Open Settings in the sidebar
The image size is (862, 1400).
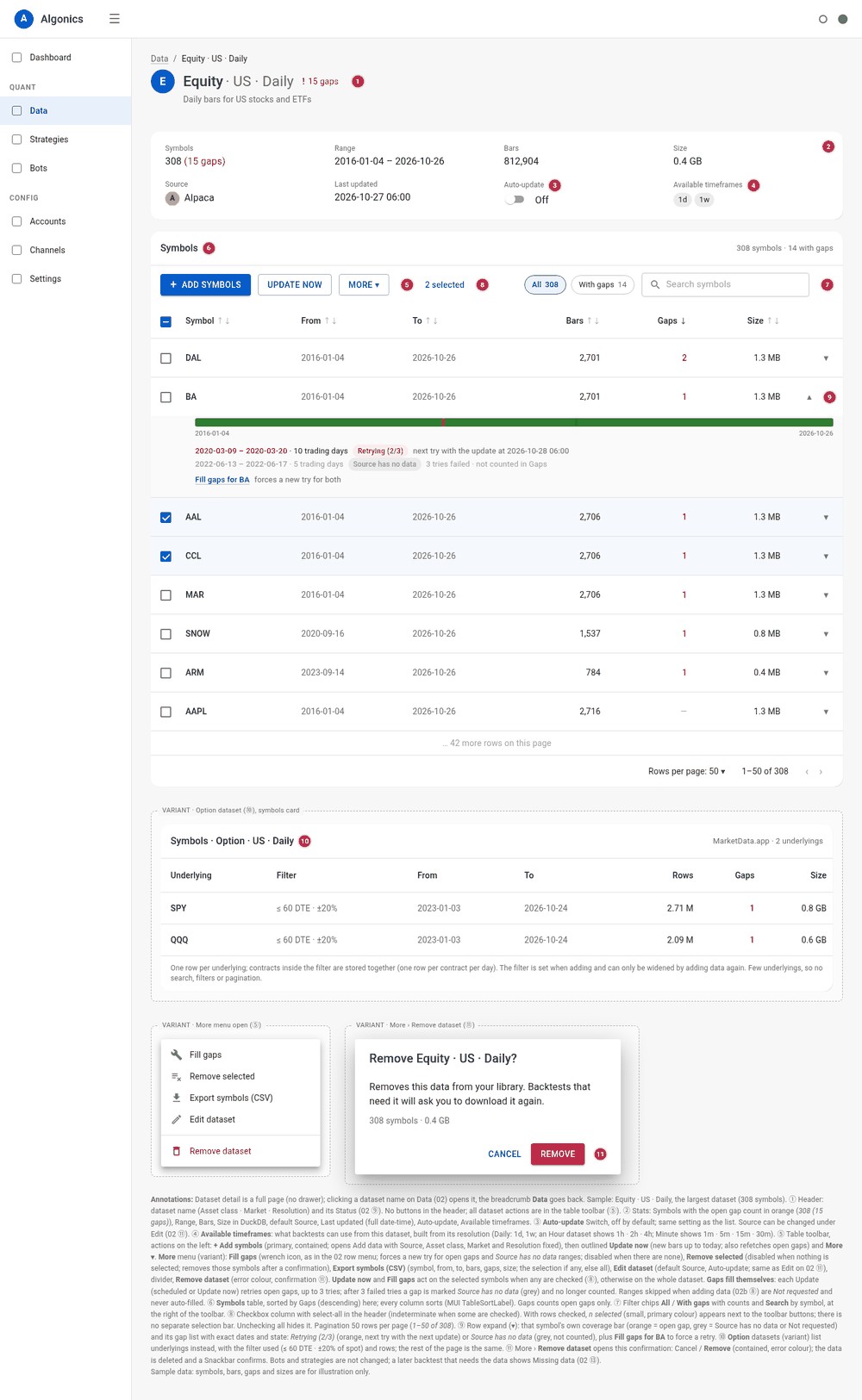(66, 279)
